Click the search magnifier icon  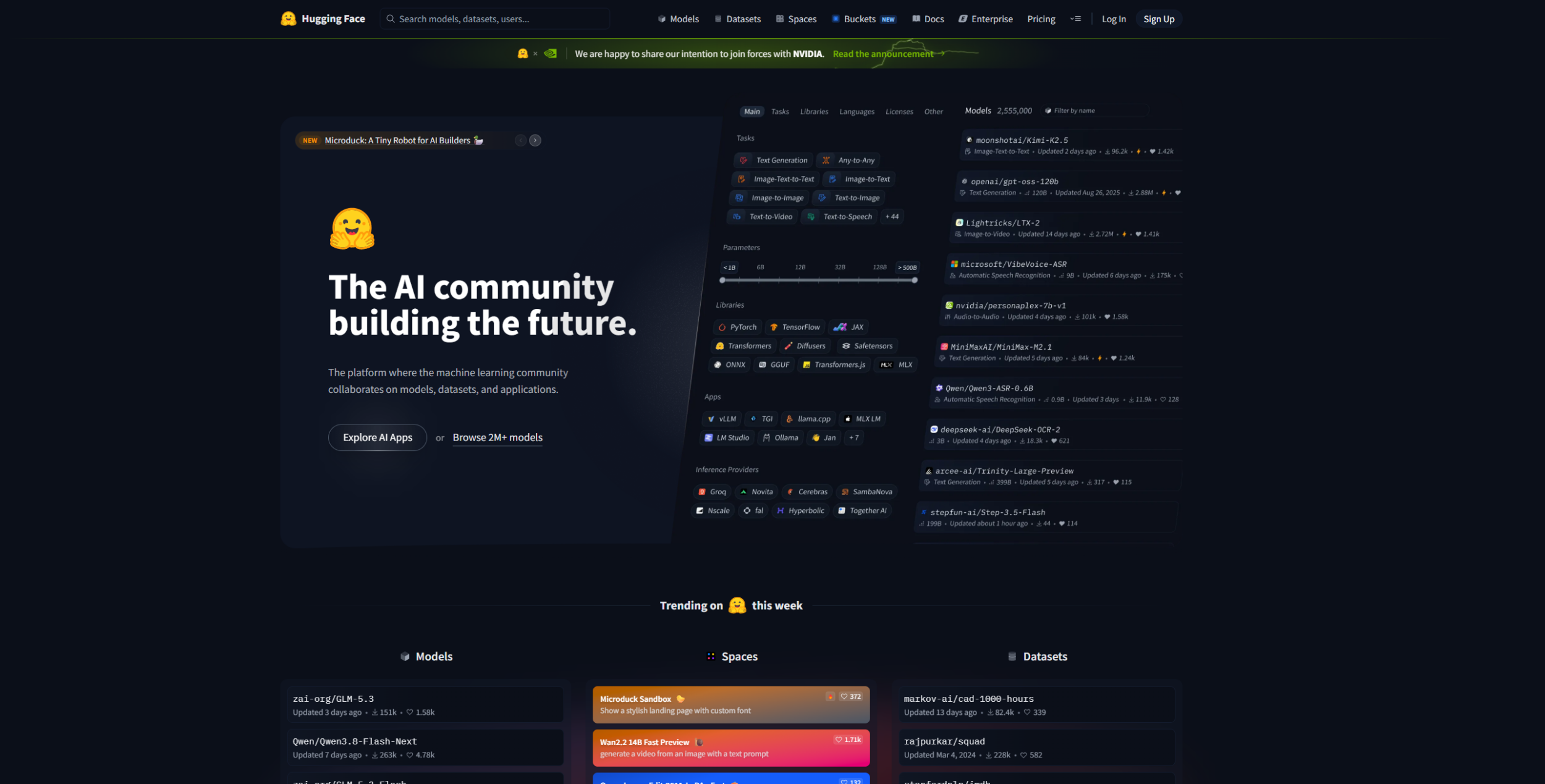(391, 19)
